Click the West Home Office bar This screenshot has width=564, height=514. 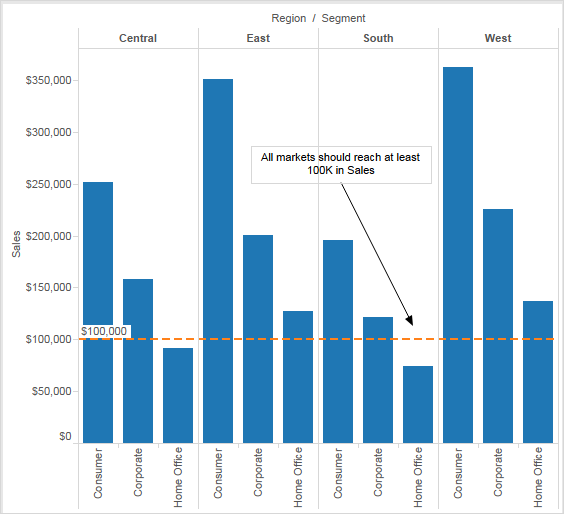[x=538, y=372]
